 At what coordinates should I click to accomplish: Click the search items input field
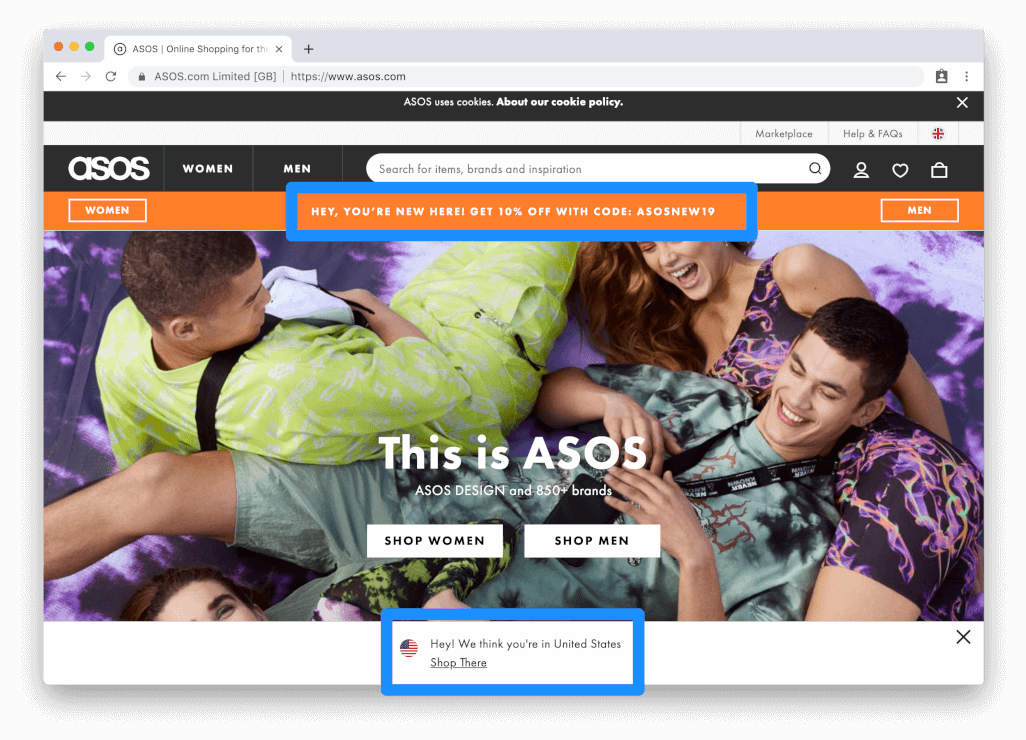598,169
